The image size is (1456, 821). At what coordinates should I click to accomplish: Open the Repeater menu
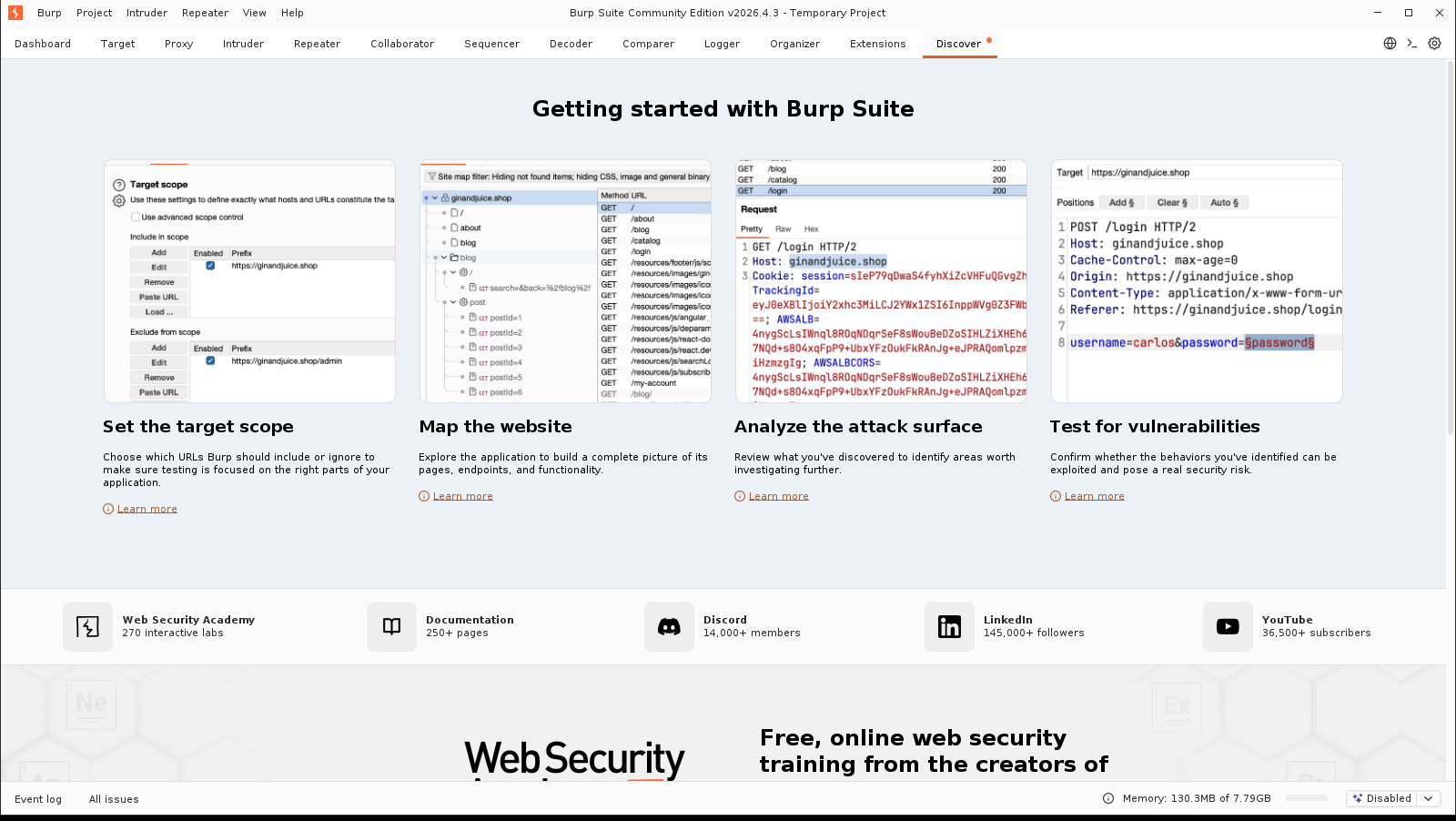point(205,13)
